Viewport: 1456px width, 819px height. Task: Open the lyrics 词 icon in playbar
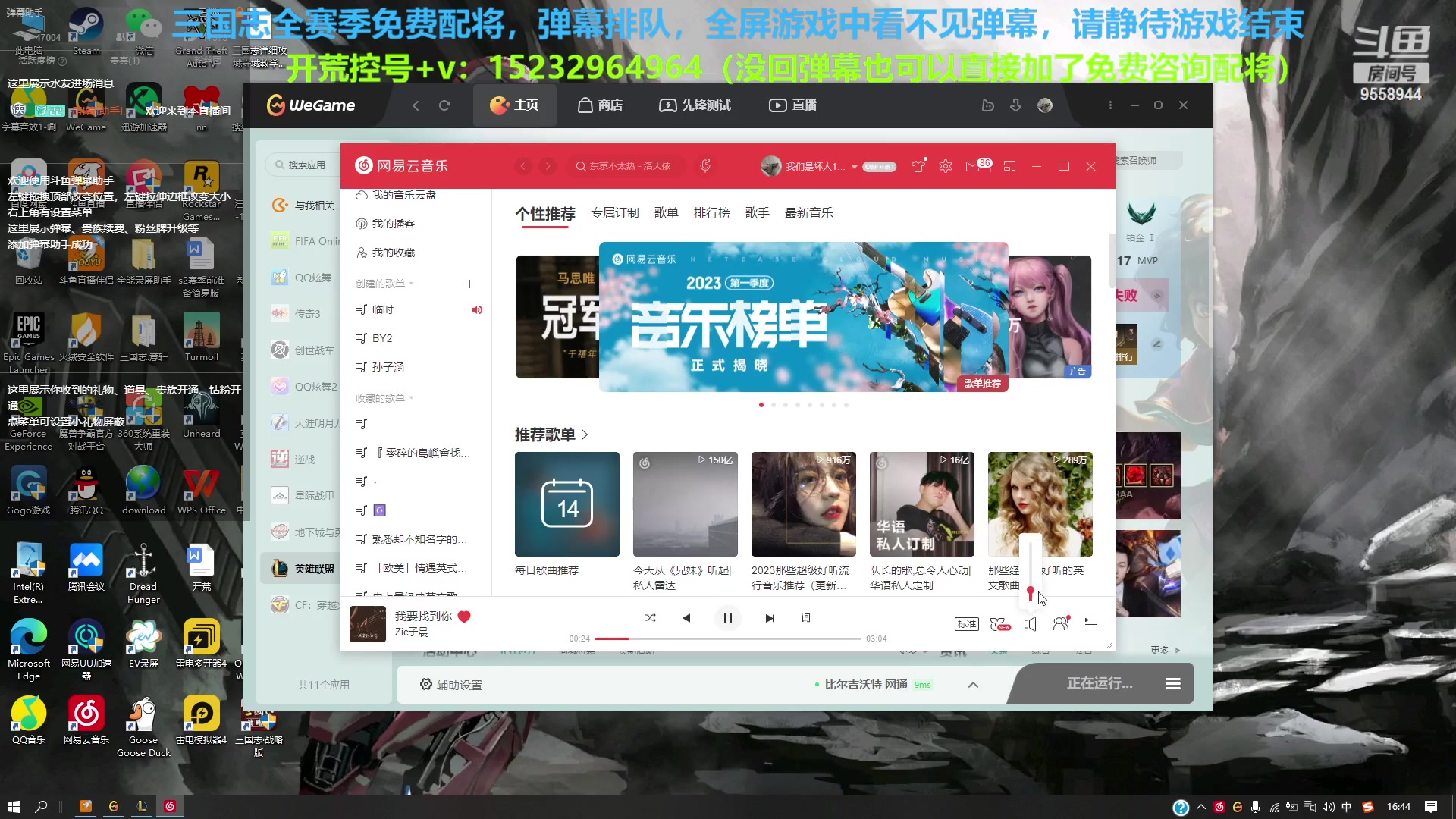(x=805, y=618)
